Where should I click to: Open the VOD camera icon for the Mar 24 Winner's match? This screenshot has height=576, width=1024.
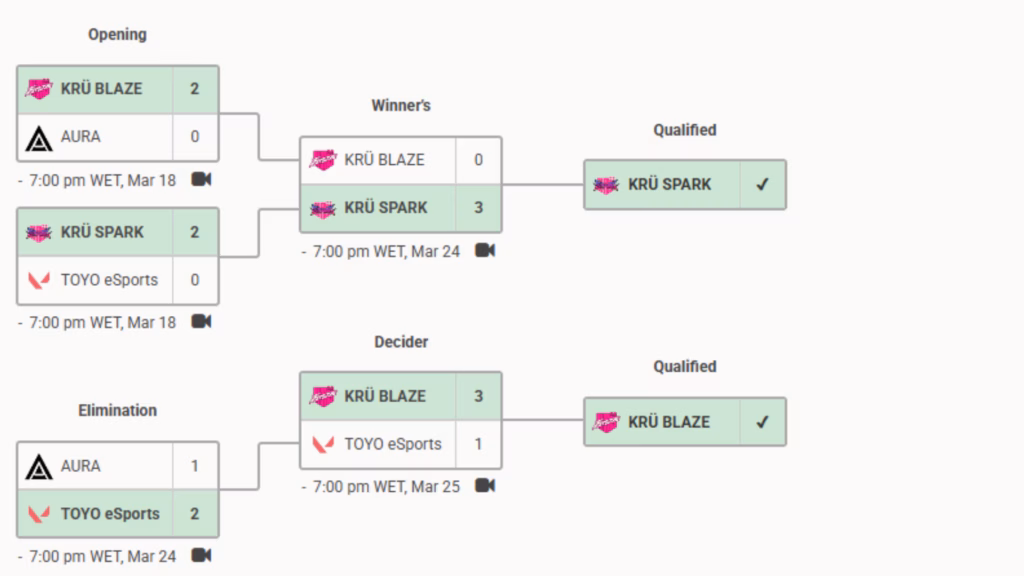484,251
